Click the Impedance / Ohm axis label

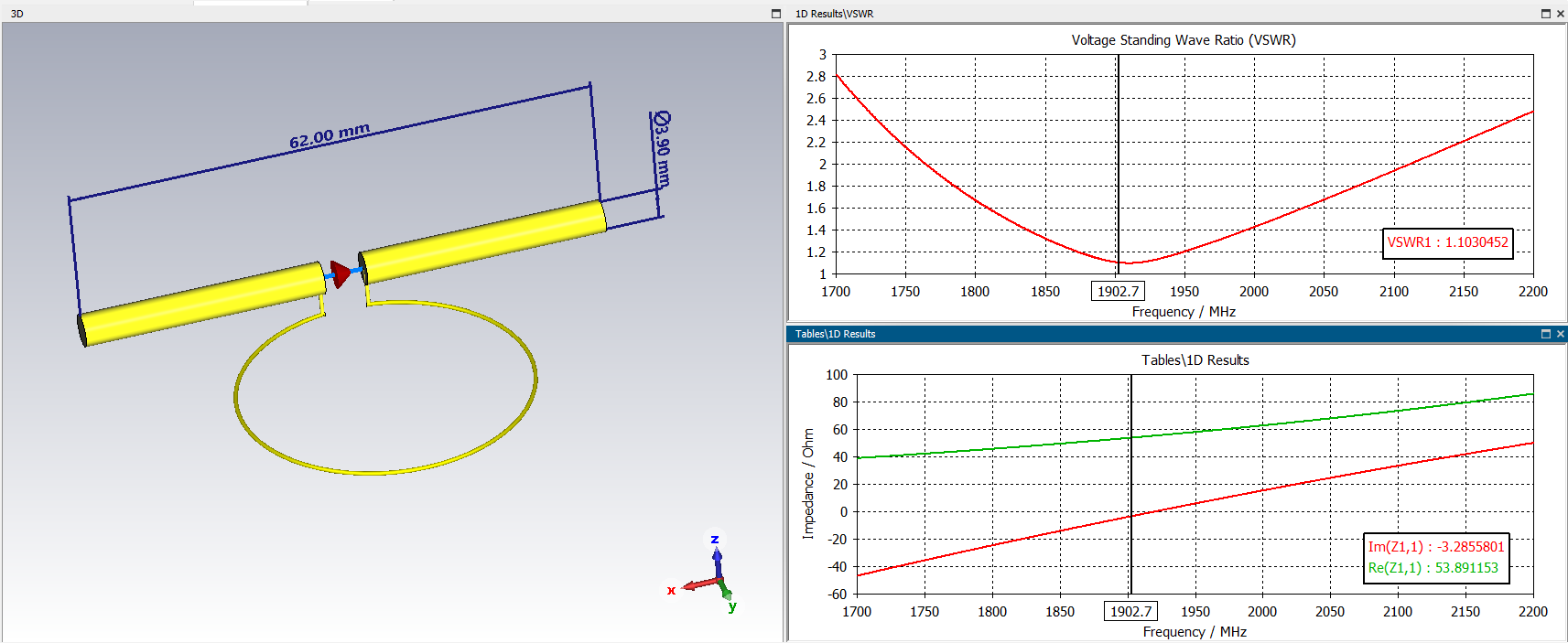[x=808, y=484]
